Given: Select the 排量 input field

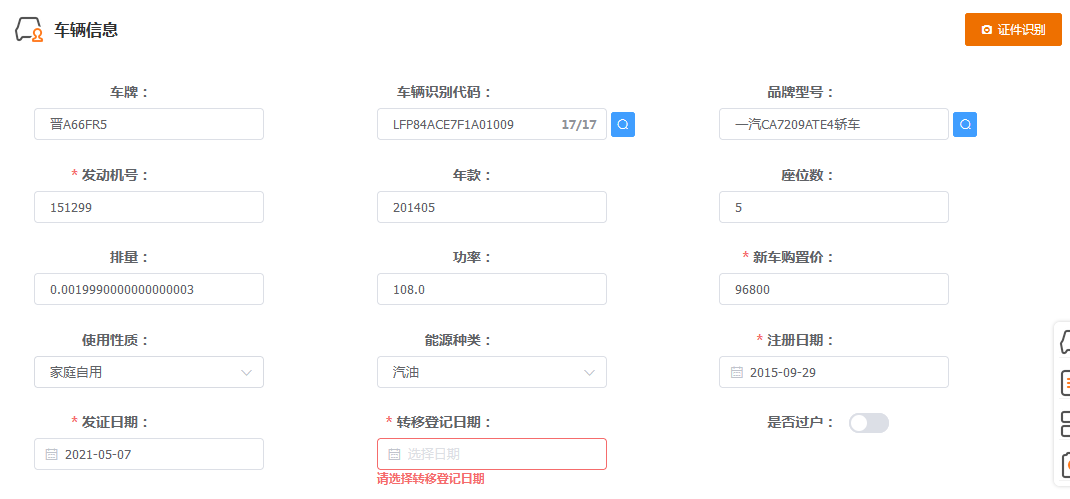Looking at the screenshot, I should point(148,289).
